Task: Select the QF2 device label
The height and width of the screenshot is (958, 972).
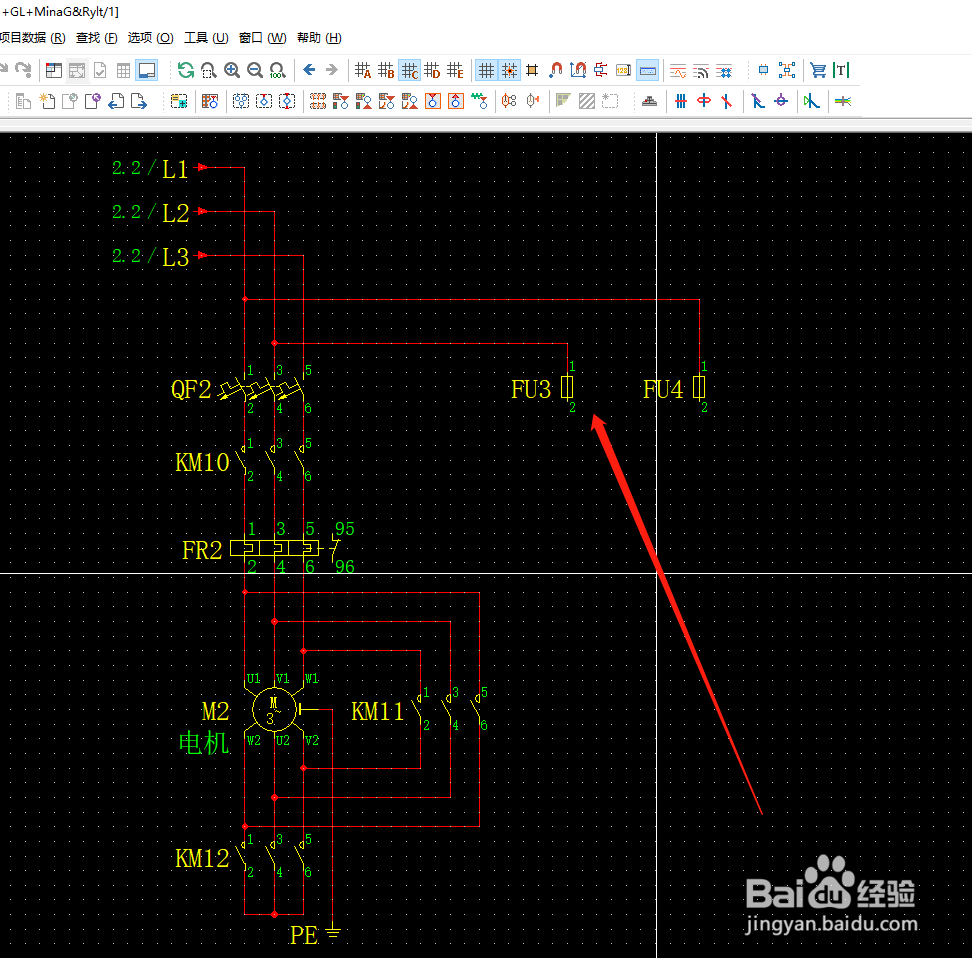Action: (x=191, y=389)
